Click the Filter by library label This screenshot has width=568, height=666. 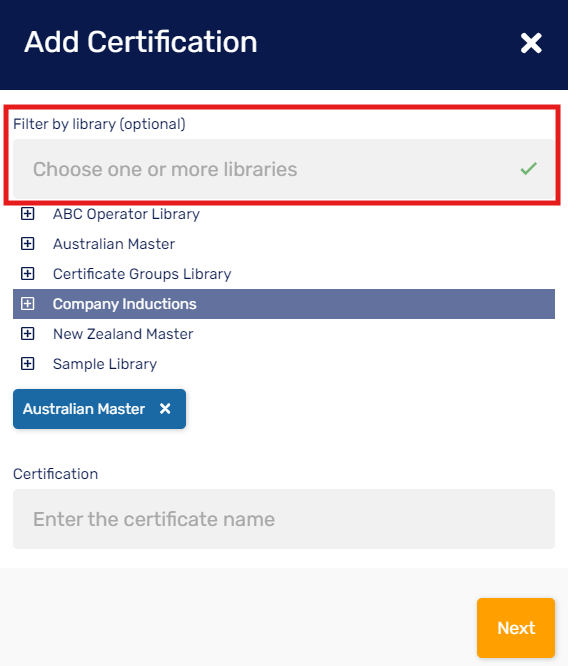pyautogui.click(x=99, y=124)
